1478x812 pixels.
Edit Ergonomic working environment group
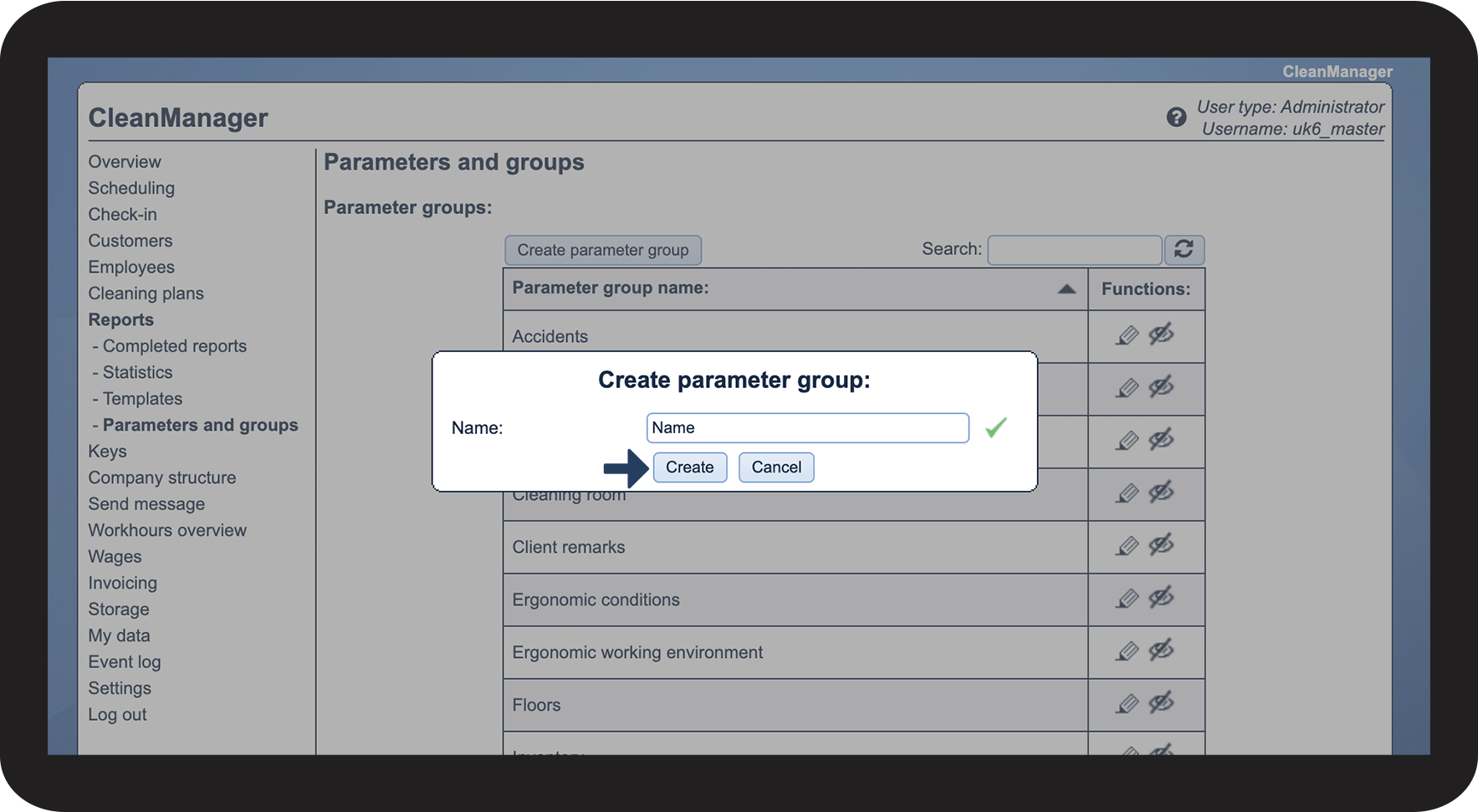click(1128, 651)
